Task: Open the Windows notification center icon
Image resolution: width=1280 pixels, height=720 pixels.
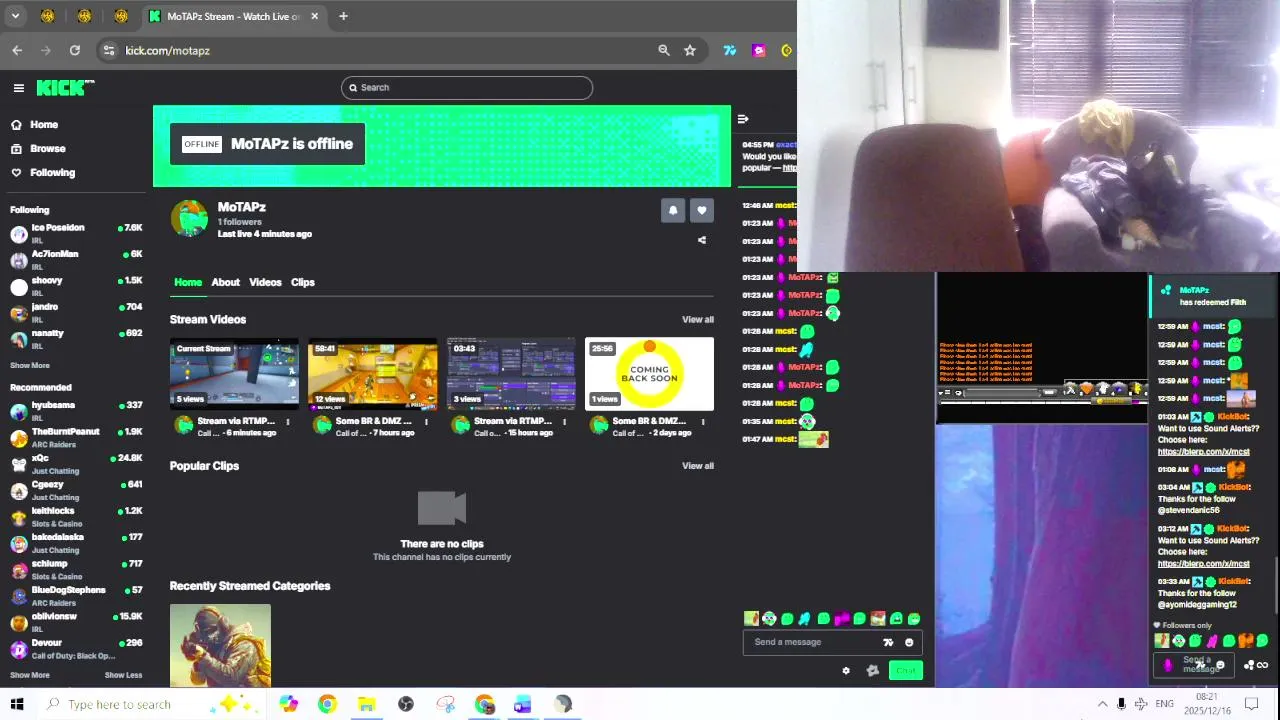Action: click(x=1250, y=704)
